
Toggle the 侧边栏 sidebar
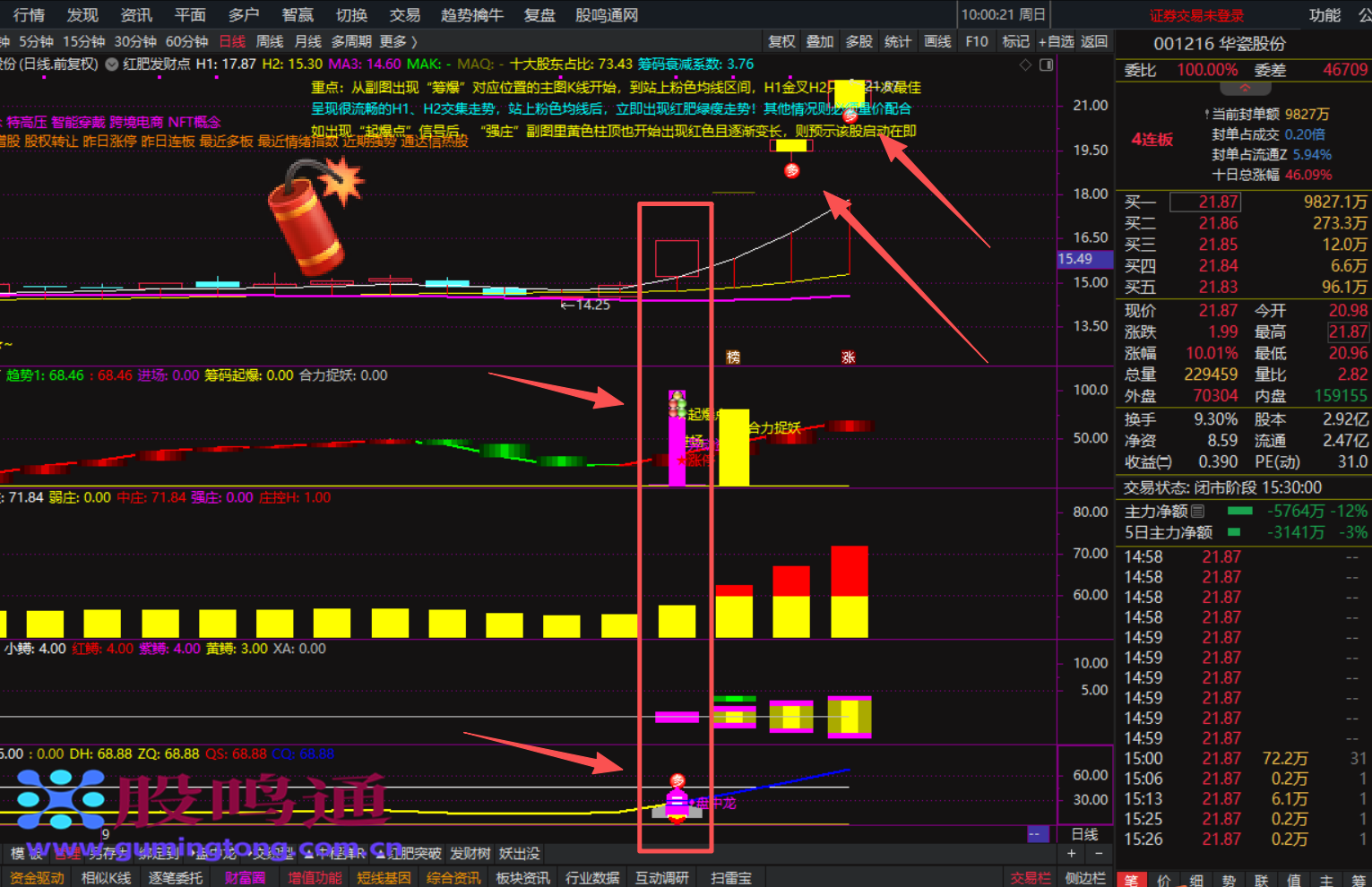[x=1085, y=878]
